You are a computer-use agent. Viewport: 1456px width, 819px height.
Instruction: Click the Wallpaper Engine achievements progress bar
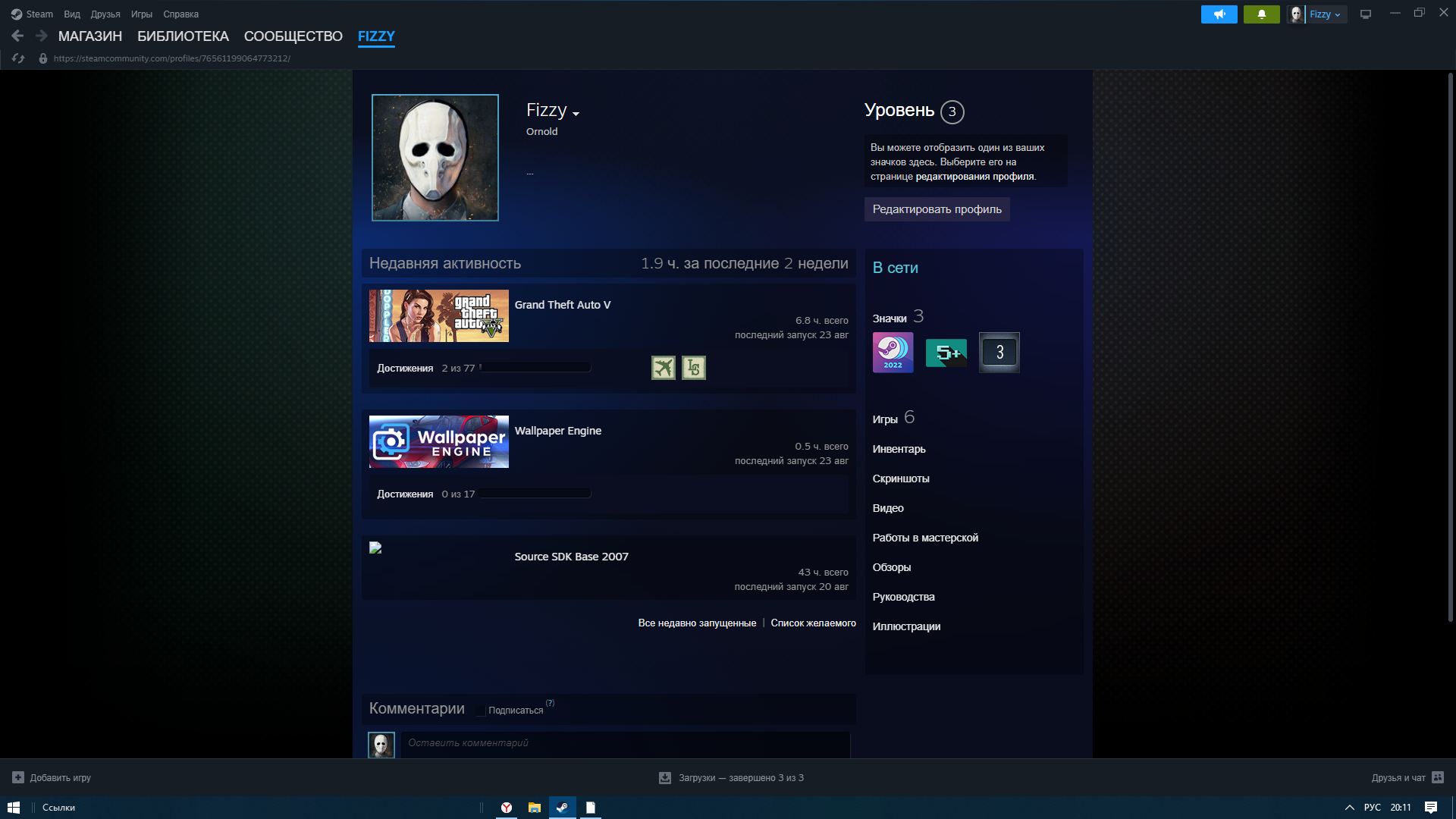pyautogui.click(x=535, y=494)
